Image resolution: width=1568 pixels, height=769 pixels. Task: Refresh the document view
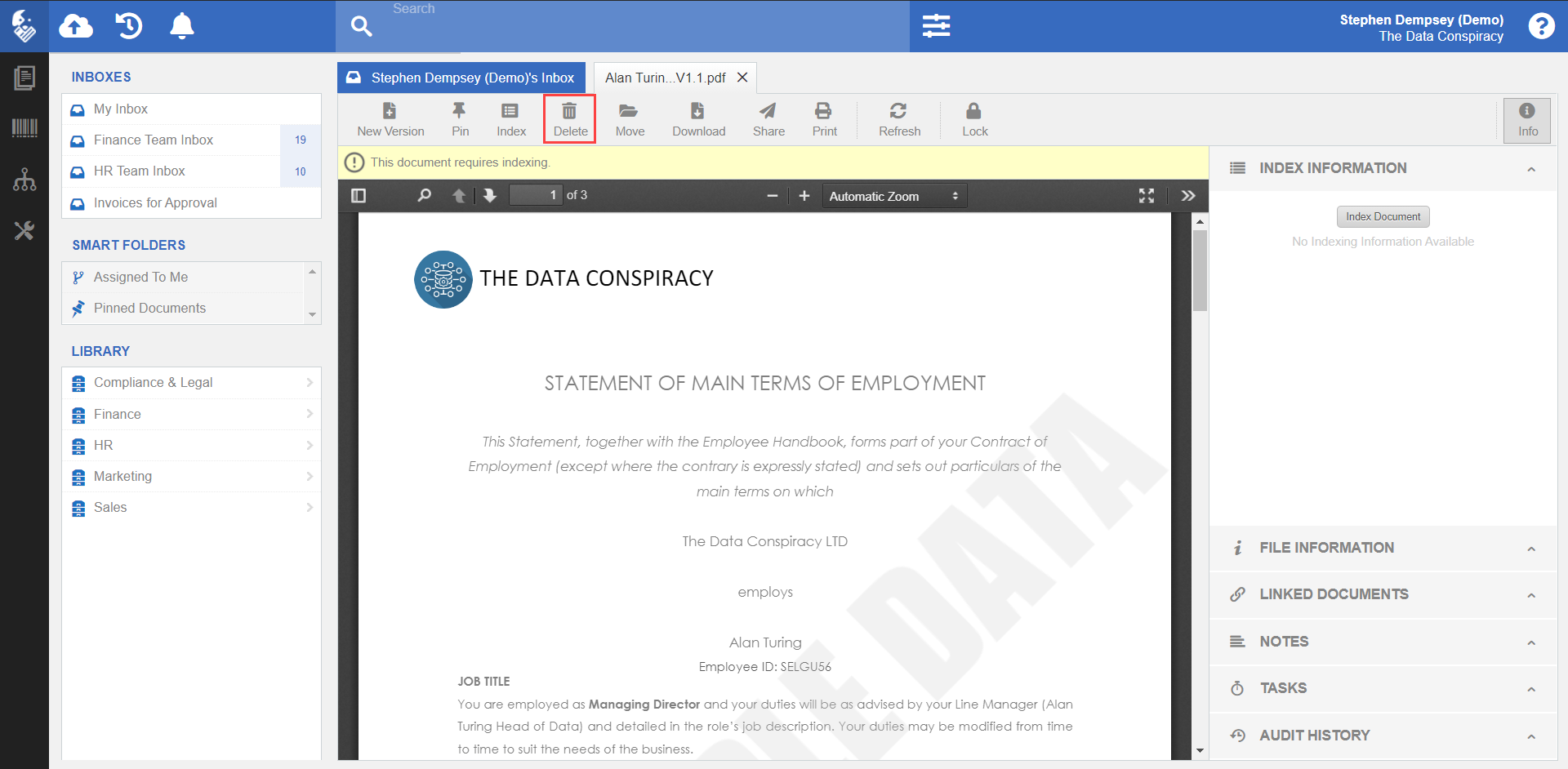point(899,119)
